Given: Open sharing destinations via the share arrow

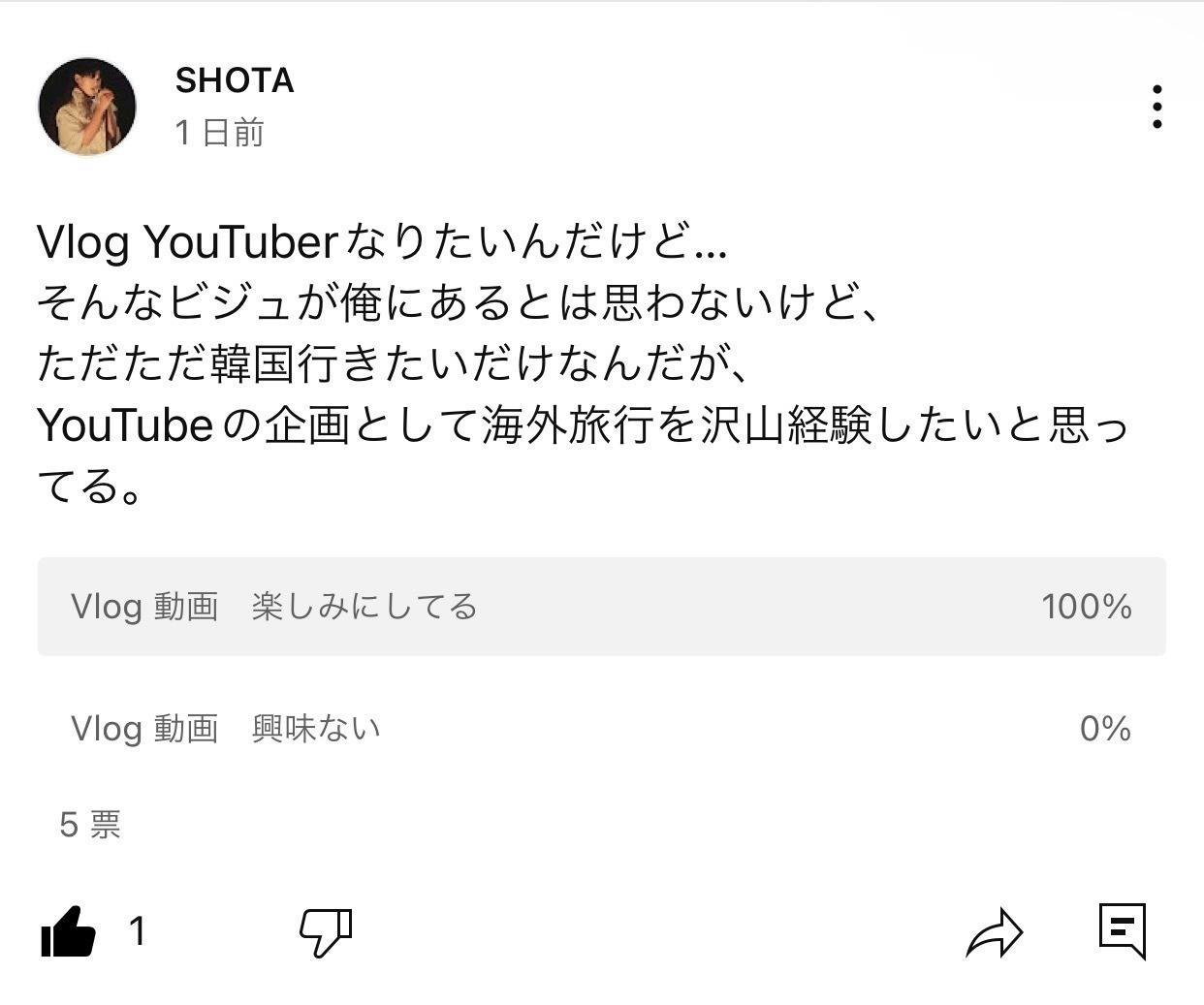Looking at the screenshot, I should pyautogui.click(x=997, y=933).
